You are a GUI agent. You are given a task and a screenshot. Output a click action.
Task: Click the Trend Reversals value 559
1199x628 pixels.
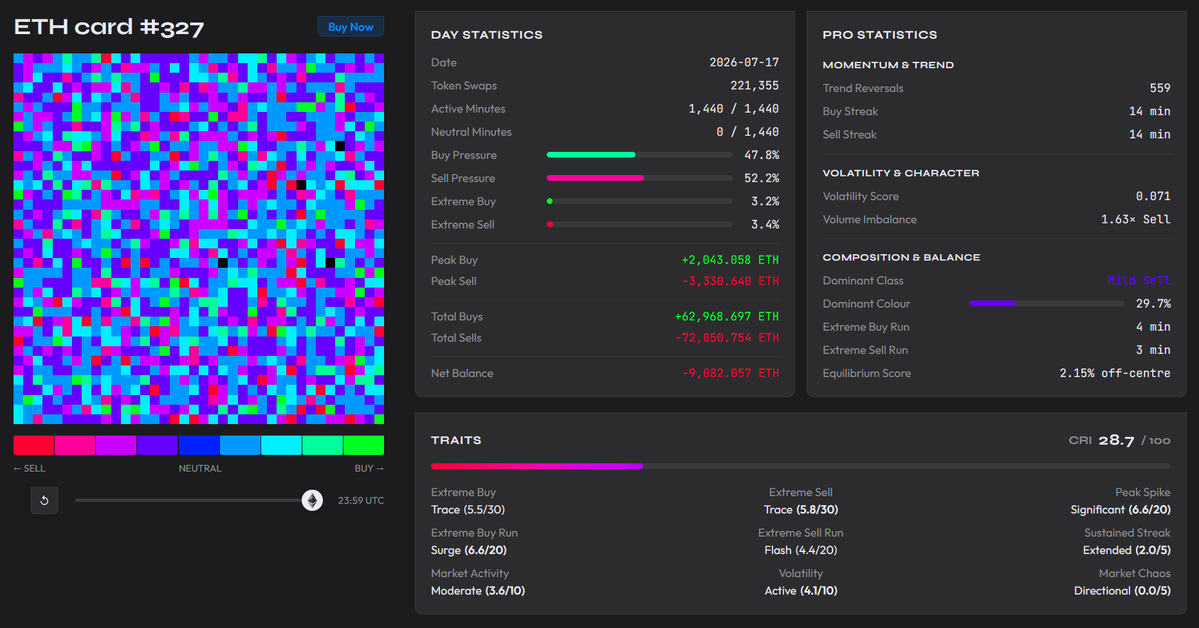[1160, 89]
